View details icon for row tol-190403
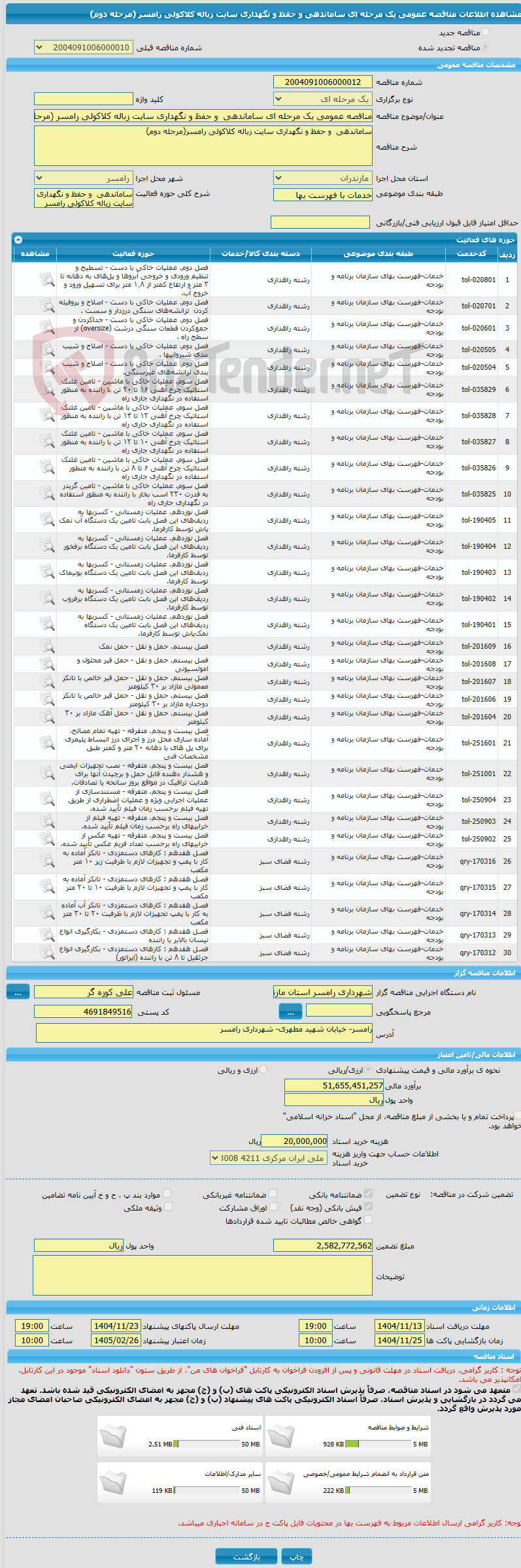 tap(47, 572)
